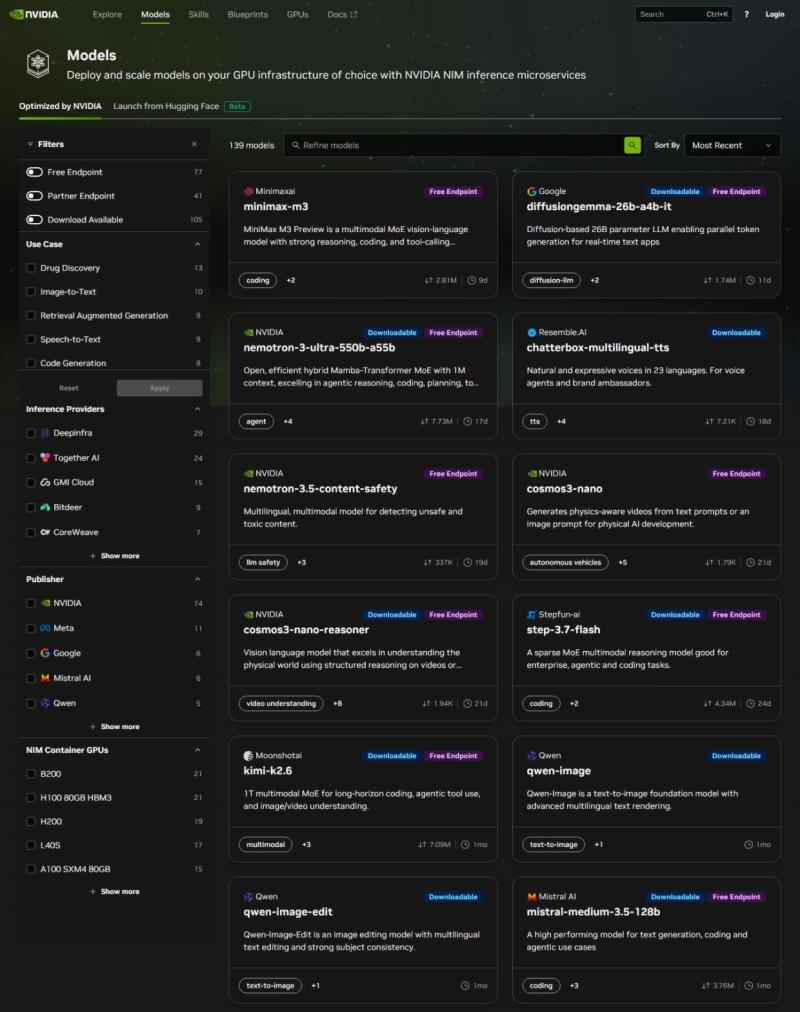The width and height of the screenshot is (800, 1012).
Task: Click the Deepinfra provider icon
Action: [45, 433]
